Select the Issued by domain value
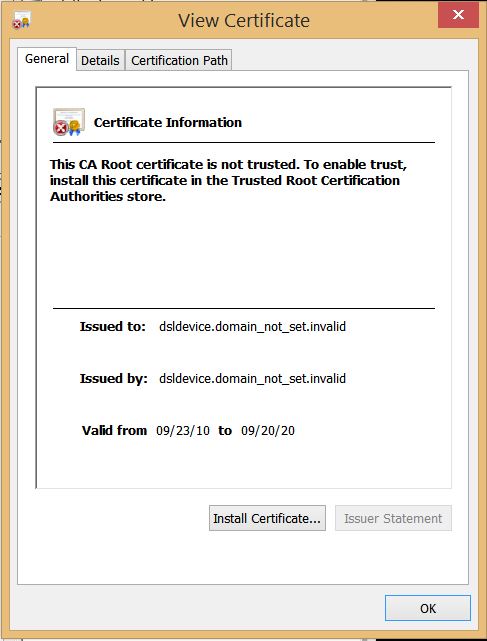This screenshot has width=487, height=641. pos(252,379)
